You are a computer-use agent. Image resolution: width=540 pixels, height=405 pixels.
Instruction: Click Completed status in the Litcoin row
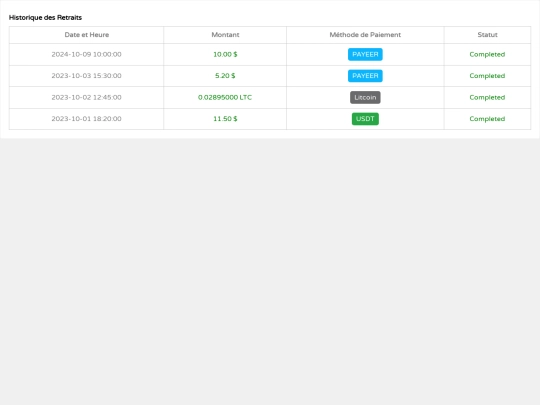487,97
